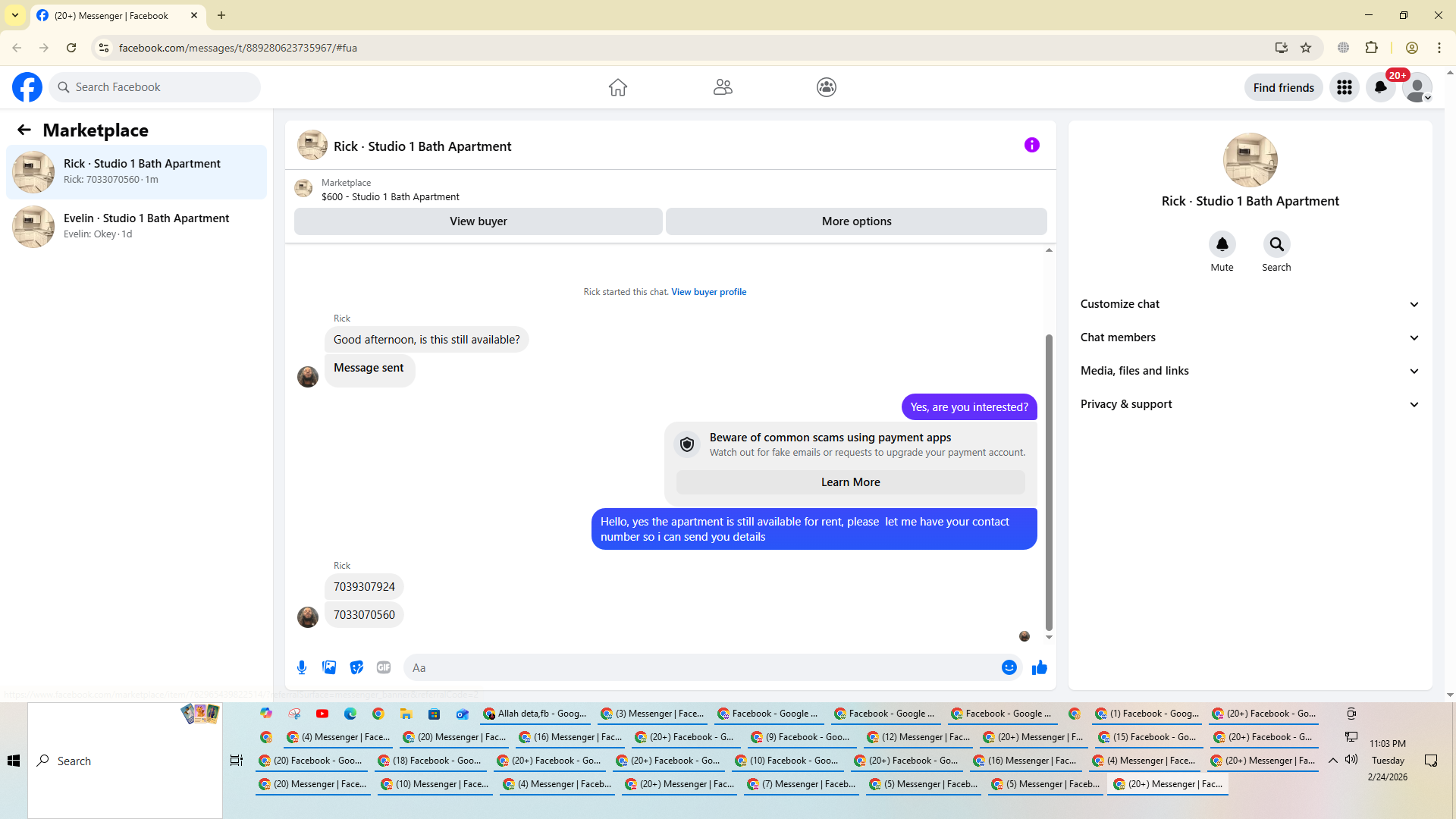
Task: Send a thumbs-up like
Action: [x=1040, y=667]
